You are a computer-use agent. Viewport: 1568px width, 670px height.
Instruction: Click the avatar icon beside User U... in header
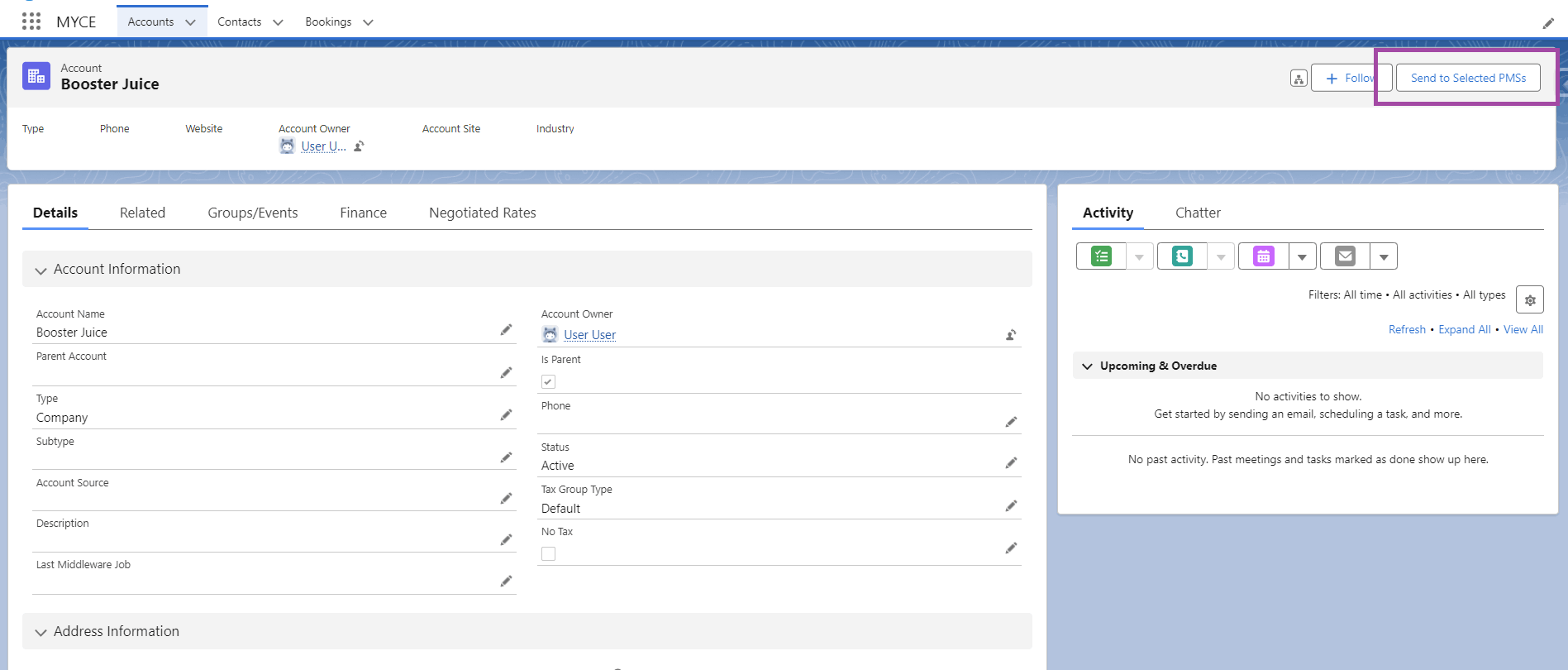pos(287,146)
